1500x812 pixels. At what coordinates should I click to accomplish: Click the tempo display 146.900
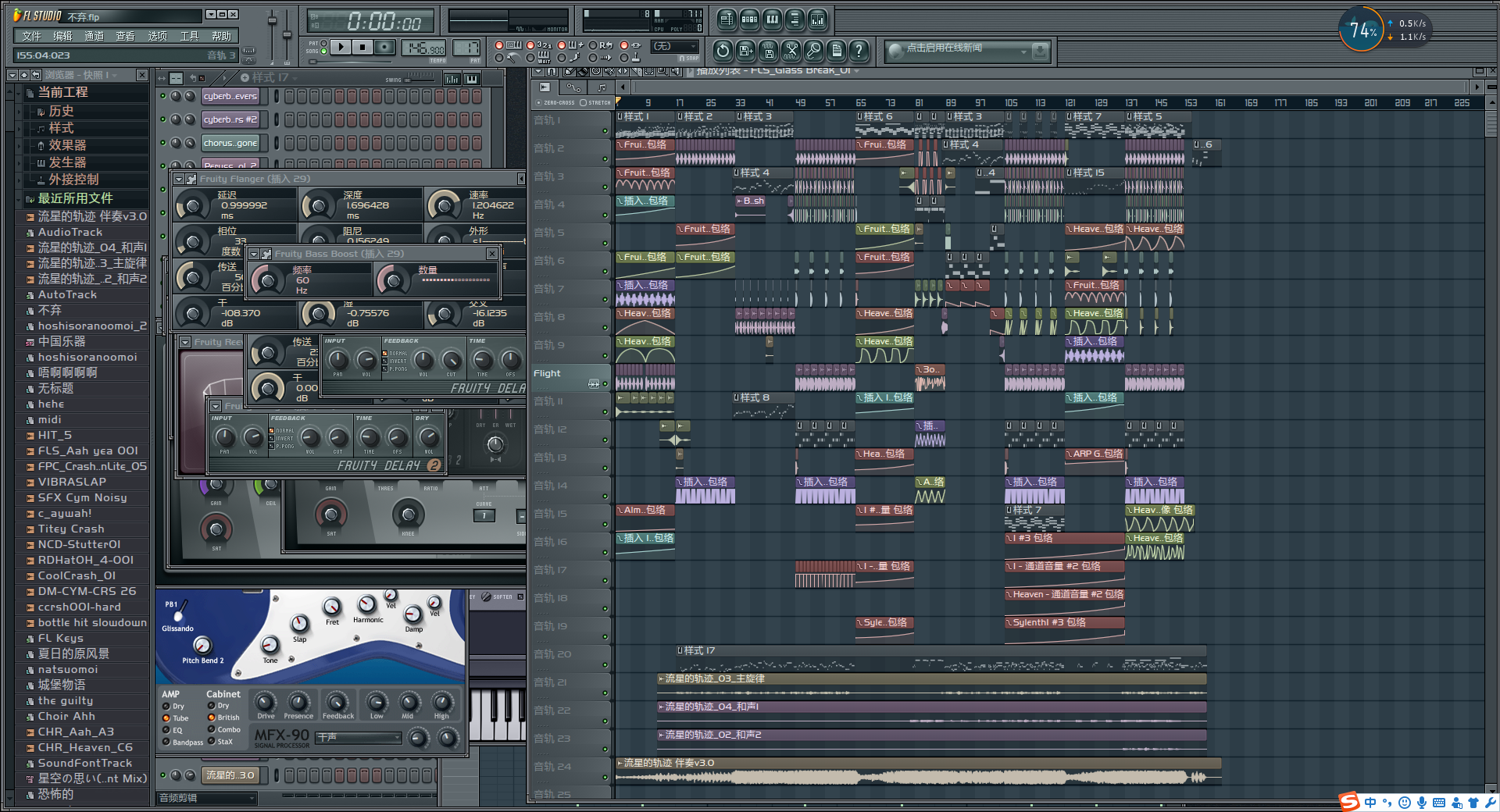423,48
